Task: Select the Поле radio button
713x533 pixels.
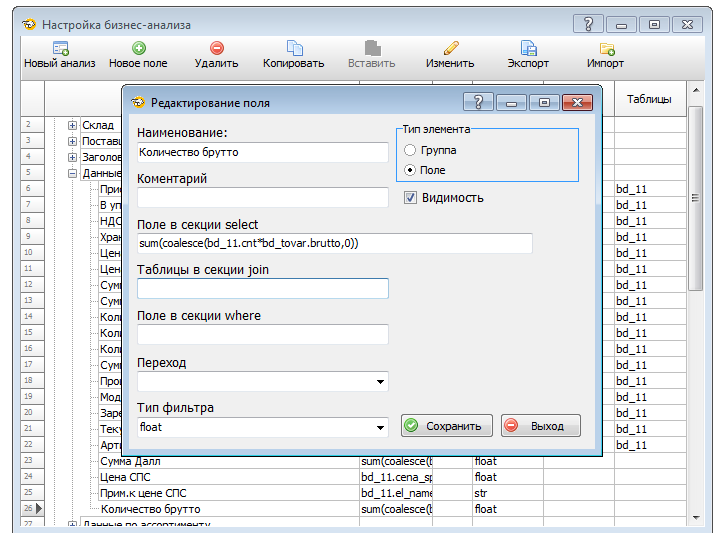Action: point(410,170)
